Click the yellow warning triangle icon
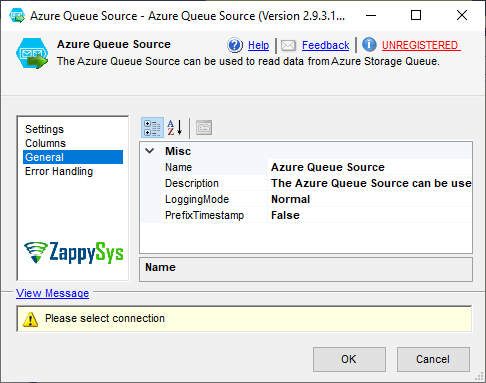This screenshot has height=383, width=486. coord(30,319)
